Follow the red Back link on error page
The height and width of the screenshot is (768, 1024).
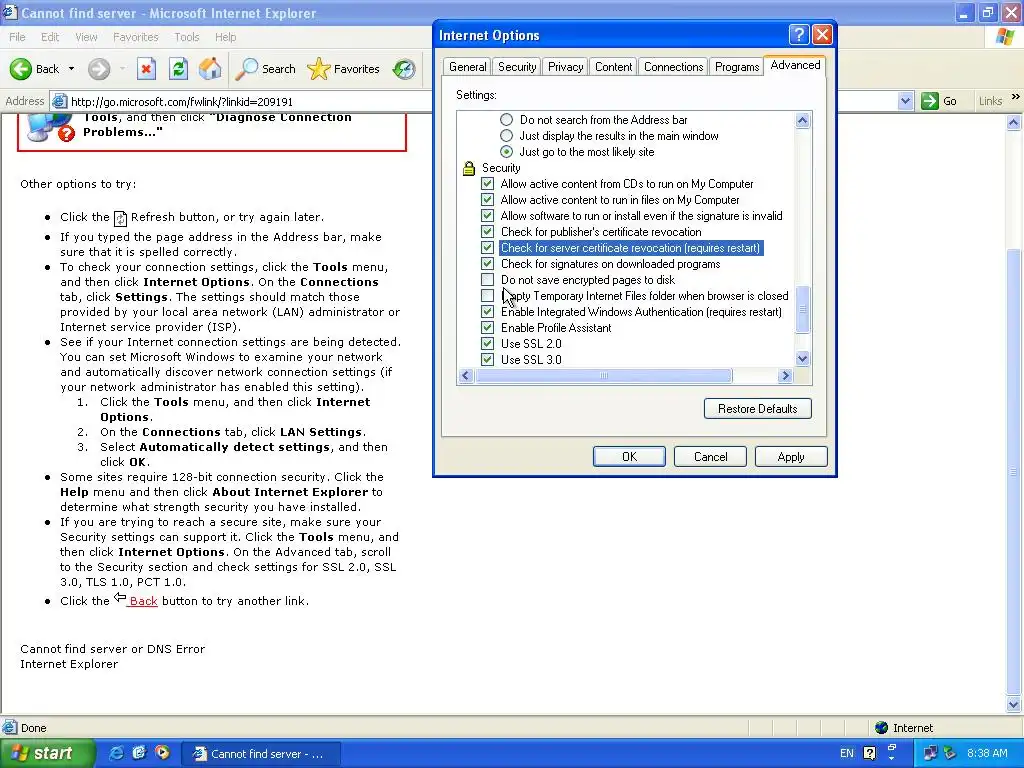coord(143,601)
